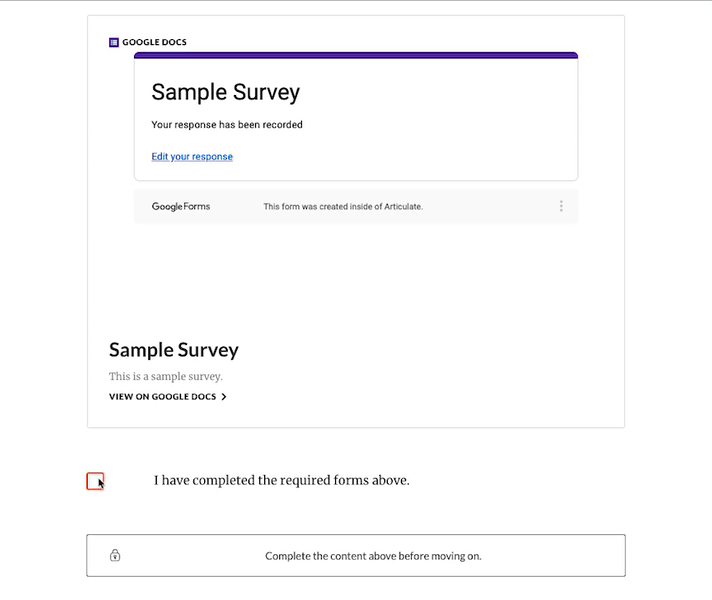Click 'Your response has been recorded' message
The width and height of the screenshot is (712, 600).
227,124
